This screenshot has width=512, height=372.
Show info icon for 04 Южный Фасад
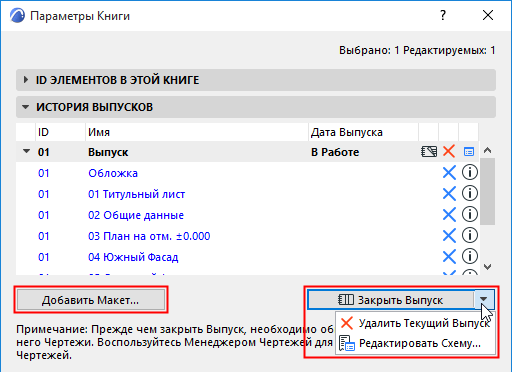470,257
